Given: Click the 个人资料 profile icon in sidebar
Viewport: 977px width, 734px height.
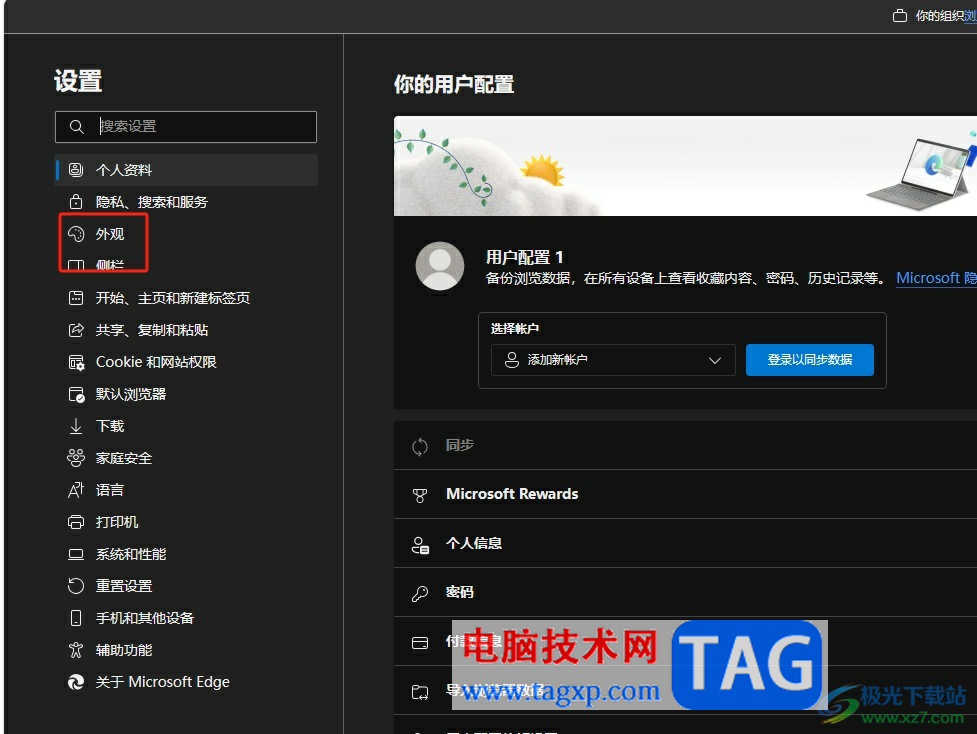Looking at the screenshot, I should coord(75,169).
